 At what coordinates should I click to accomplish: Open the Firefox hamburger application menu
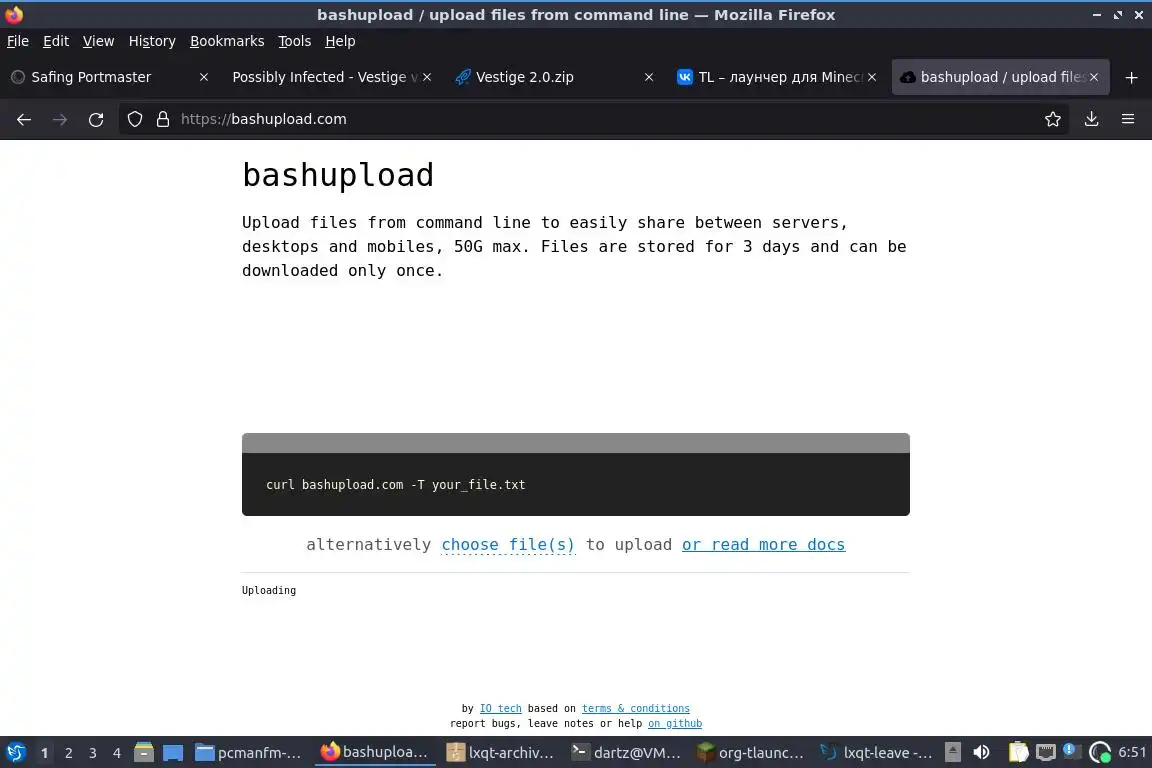click(1128, 119)
